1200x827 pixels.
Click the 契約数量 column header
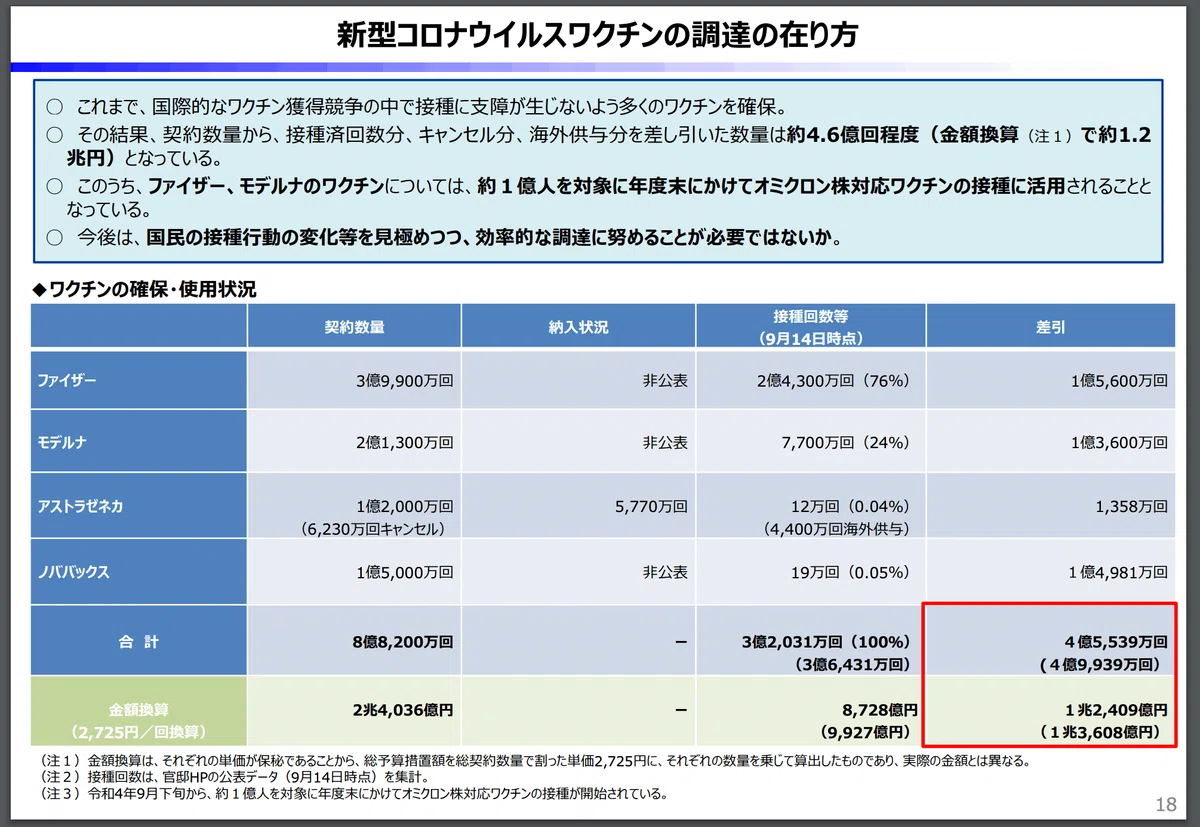coord(354,327)
